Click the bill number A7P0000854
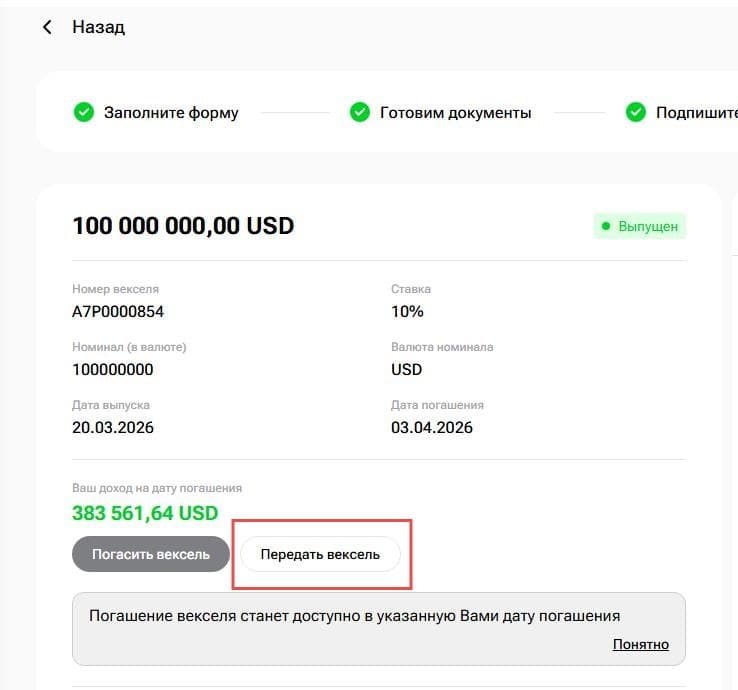The height and width of the screenshot is (690, 738). tap(118, 311)
